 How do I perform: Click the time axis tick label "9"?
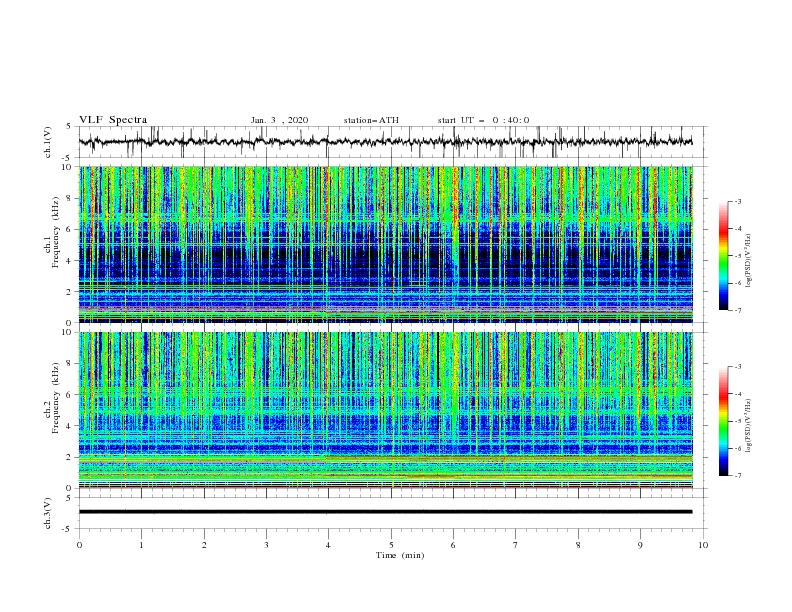640,545
